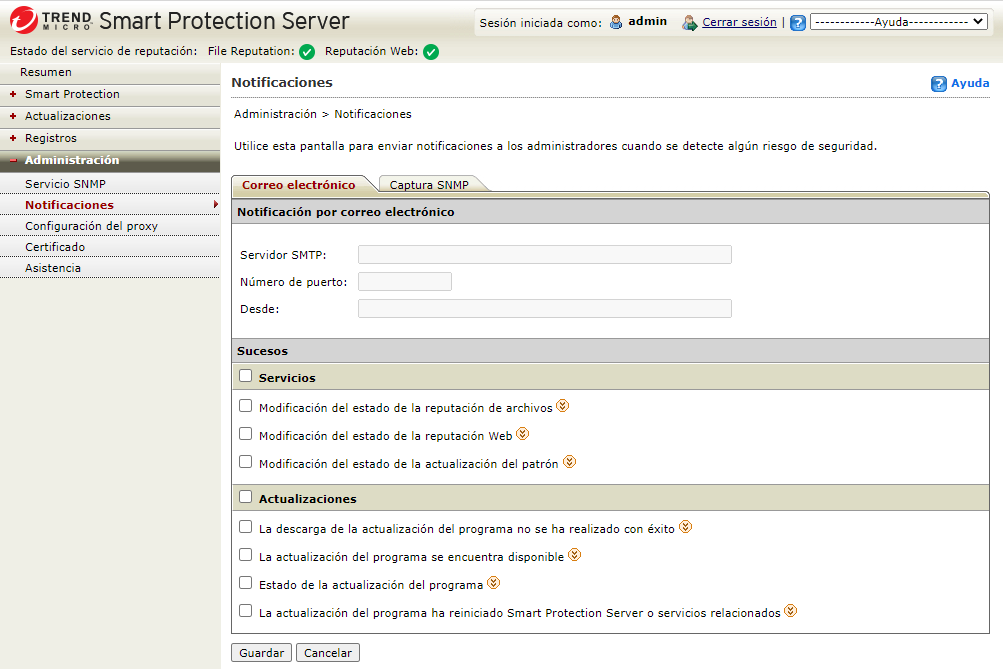This screenshot has height=669, width=1003.
Task: Click the Guardar button
Action: (261, 653)
